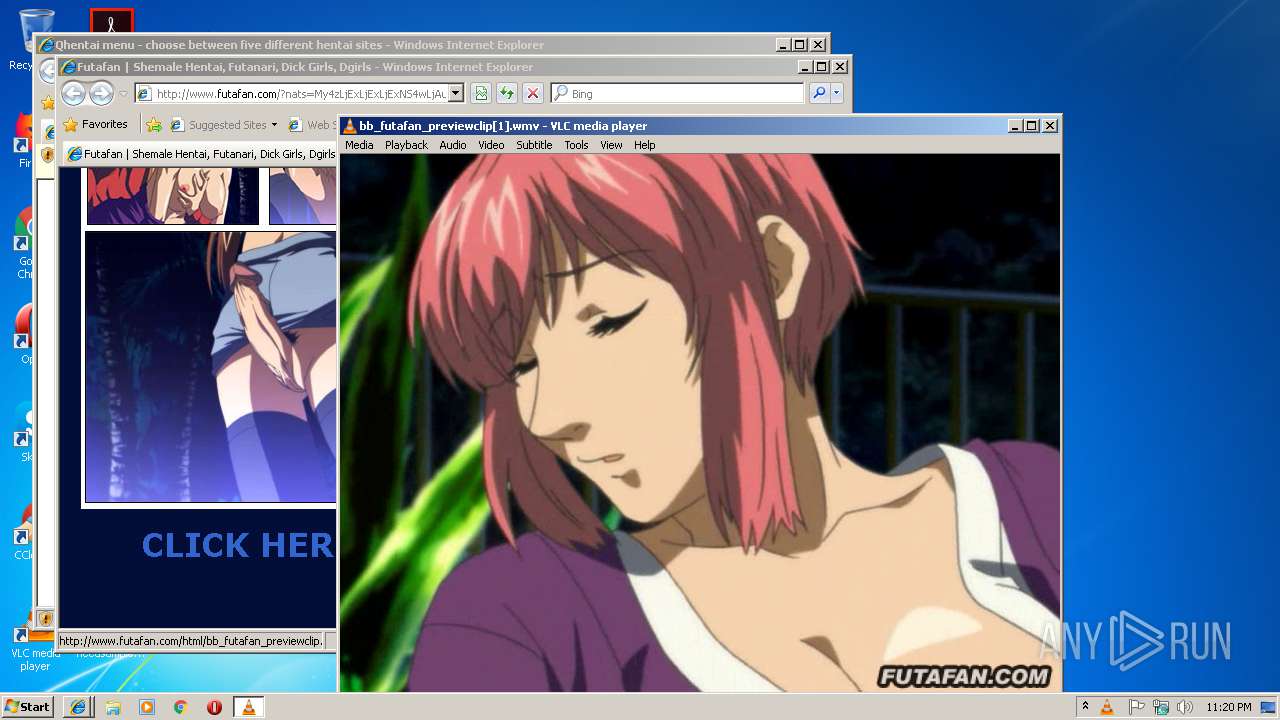Open the VLC Tools menu
This screenshot has height=720, width=1280.
(576, 145)
